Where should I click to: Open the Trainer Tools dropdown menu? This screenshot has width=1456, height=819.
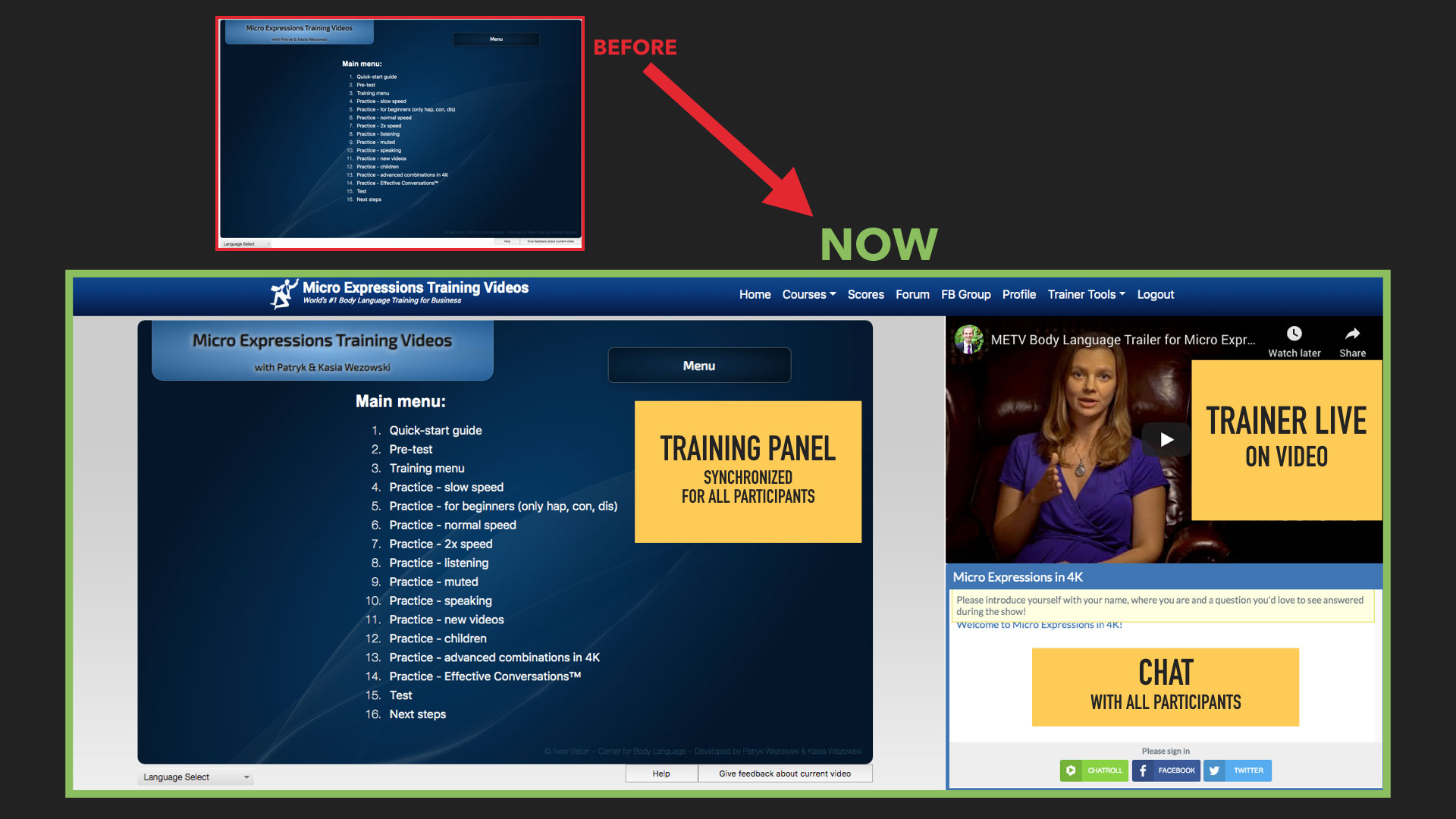(x=1086, y=294)
